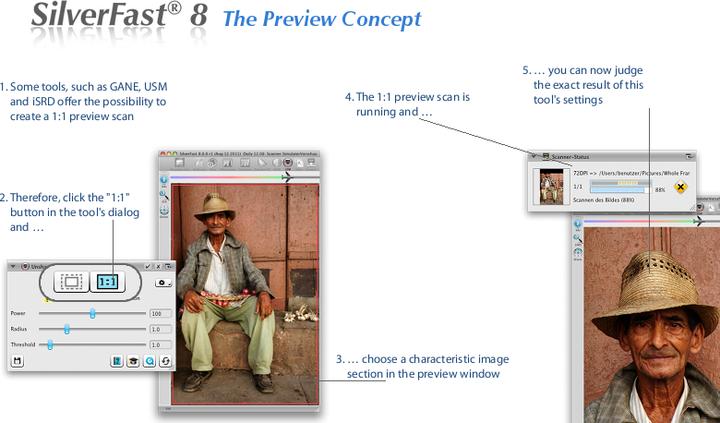This screenshot has height=423, width=720.
Task: Click the Radius slider handle
Action: coord(67,329)
